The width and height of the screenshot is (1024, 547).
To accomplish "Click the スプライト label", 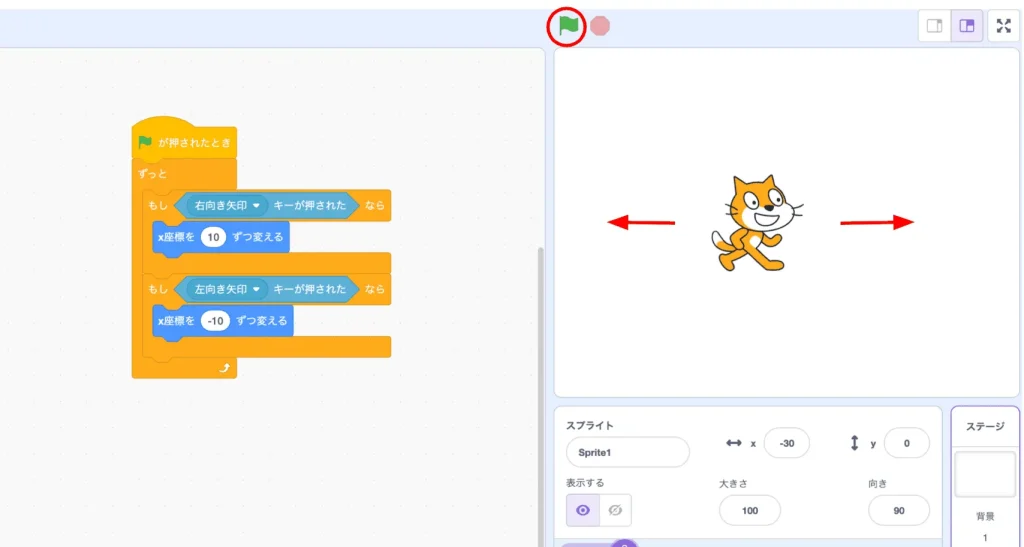I will (590, 426).
